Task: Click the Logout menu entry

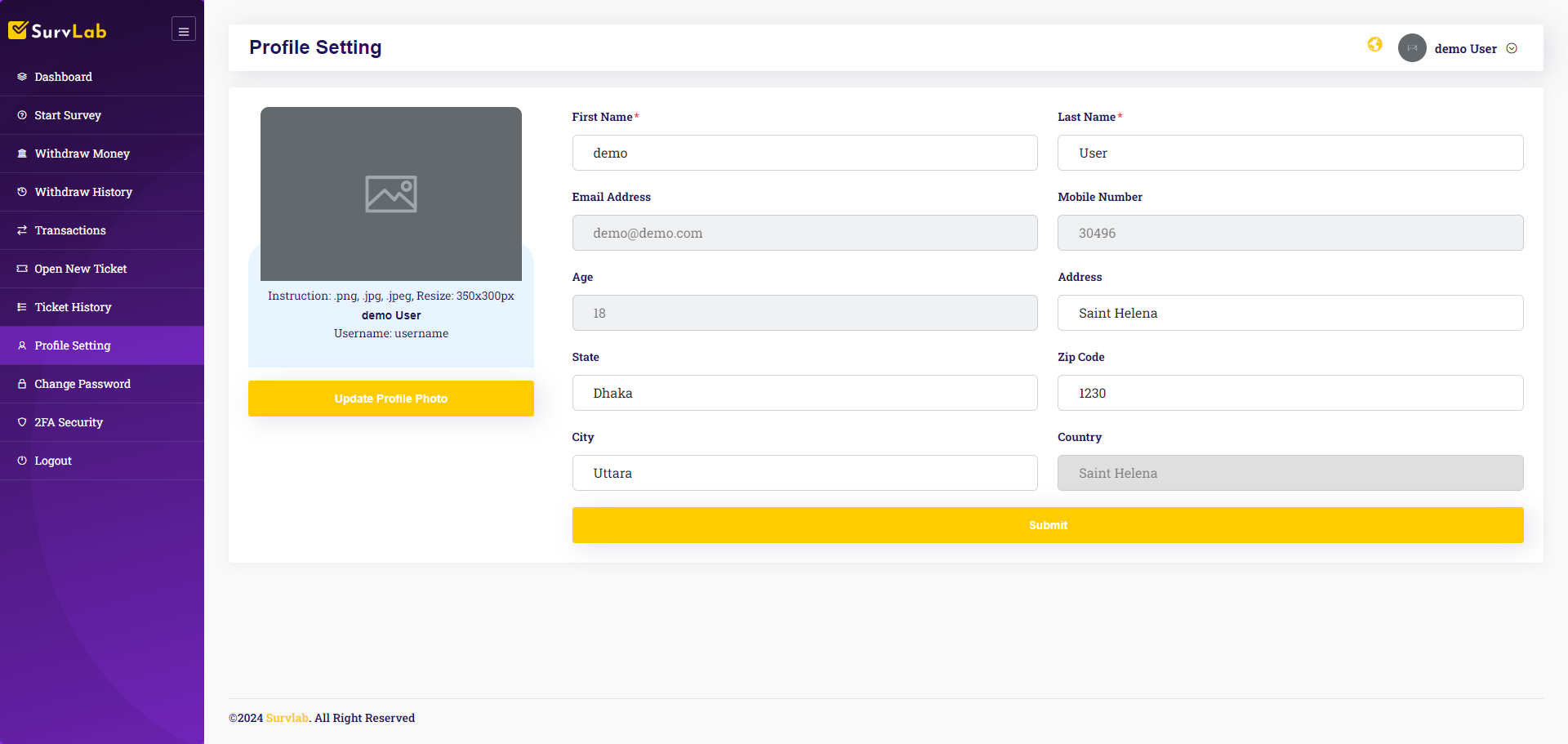Action: [x=52, y=461]
